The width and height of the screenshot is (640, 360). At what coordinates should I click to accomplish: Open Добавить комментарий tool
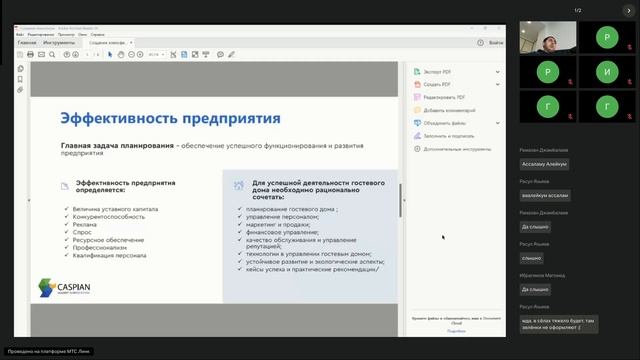tap(449, 110)
